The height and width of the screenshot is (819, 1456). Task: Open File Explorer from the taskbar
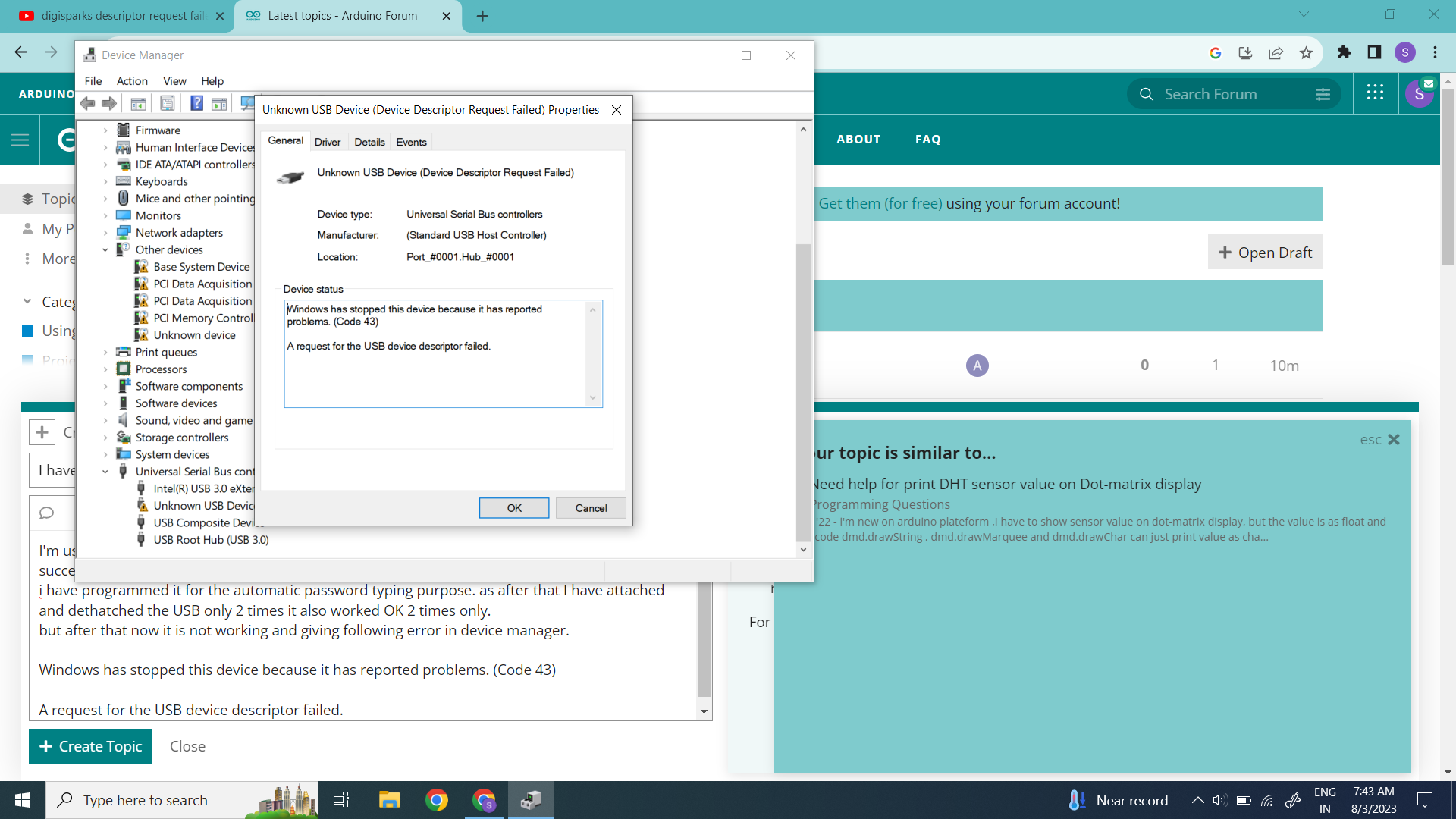tap(389, 800)
